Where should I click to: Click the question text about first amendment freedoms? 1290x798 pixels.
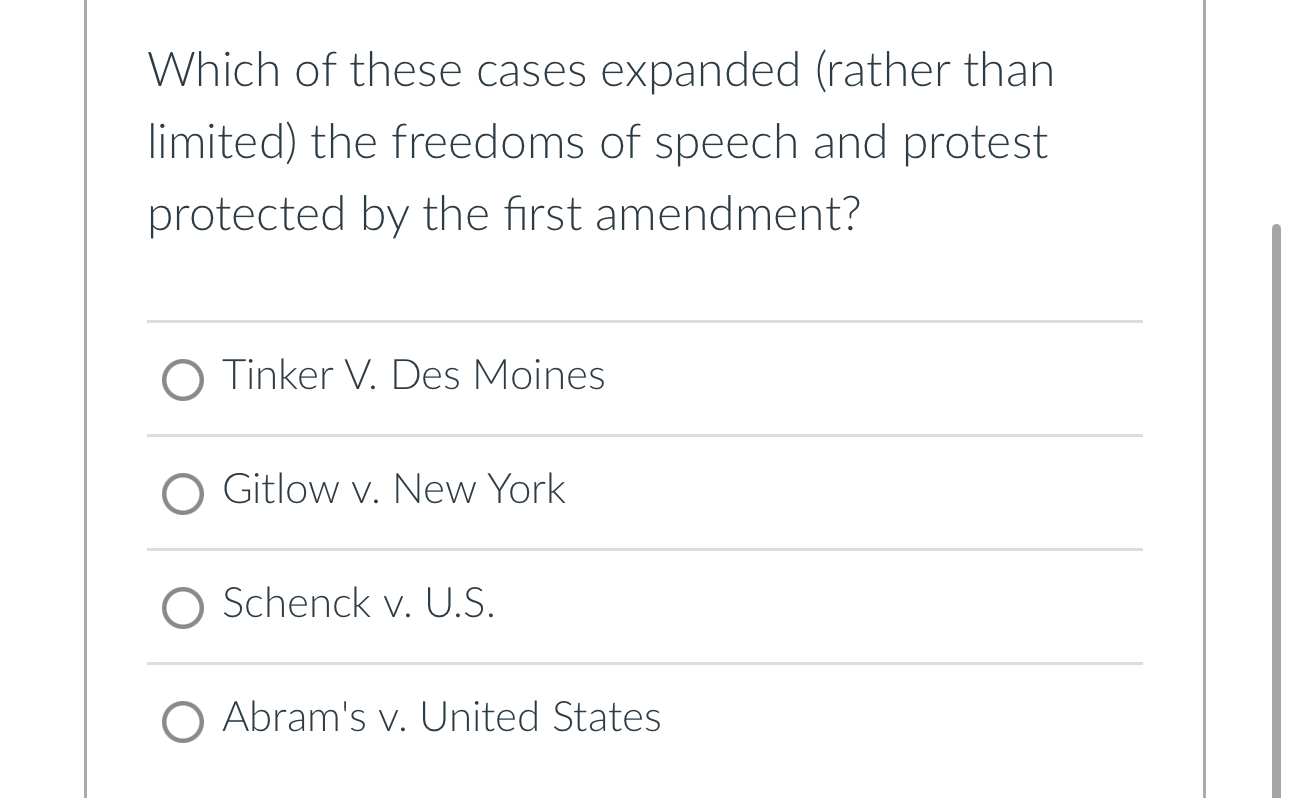(x=600, y=141)
